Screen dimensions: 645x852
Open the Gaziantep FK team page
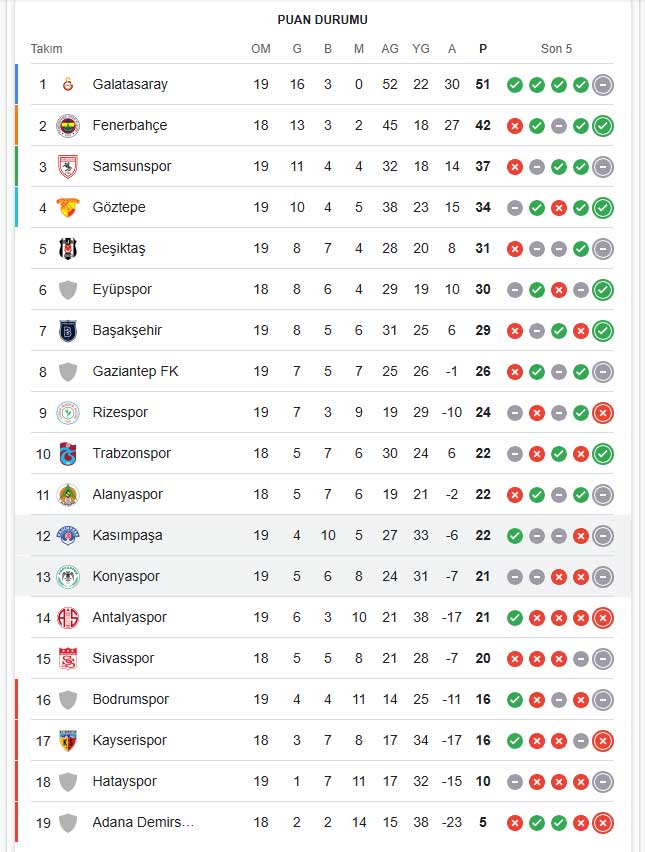point(135,371)
